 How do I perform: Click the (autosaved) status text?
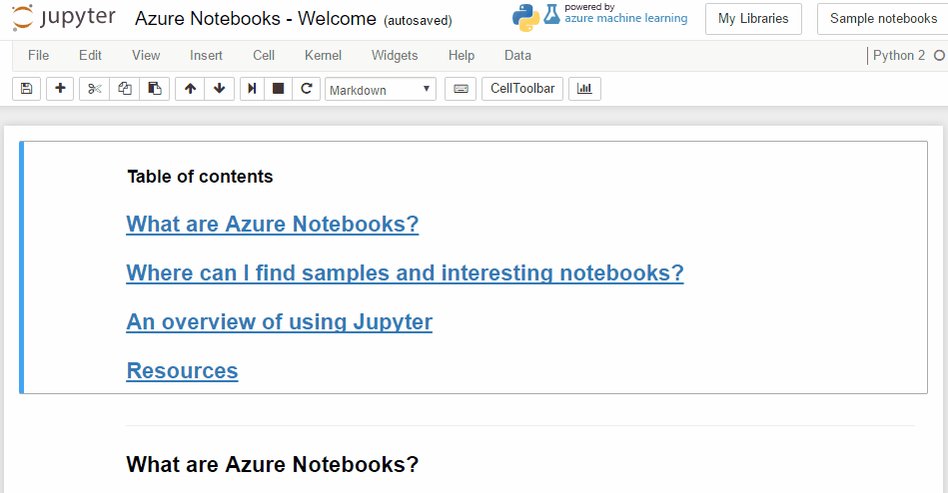(x=418, y=21)
